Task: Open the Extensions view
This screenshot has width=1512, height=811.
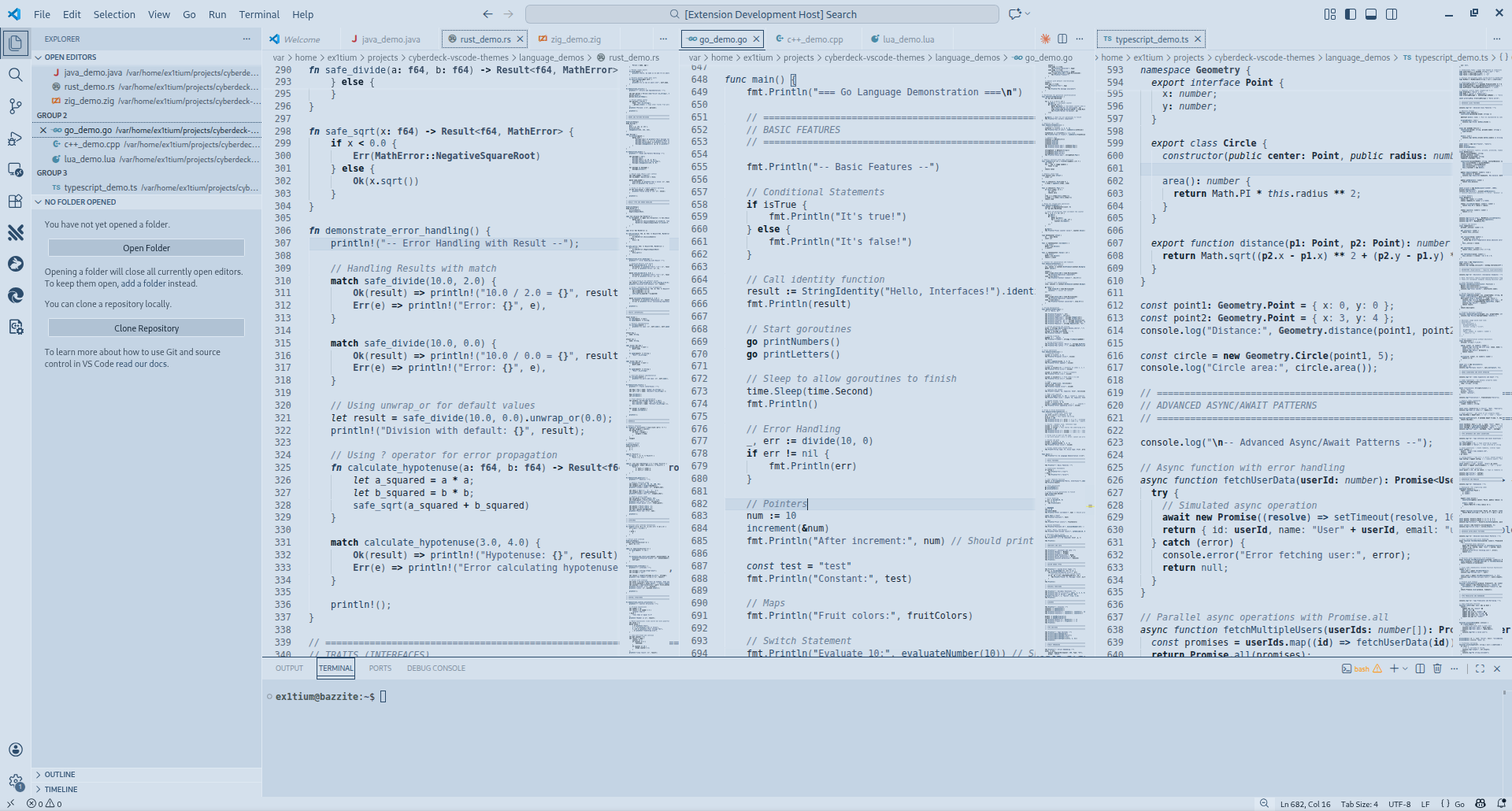Action: 16,202
